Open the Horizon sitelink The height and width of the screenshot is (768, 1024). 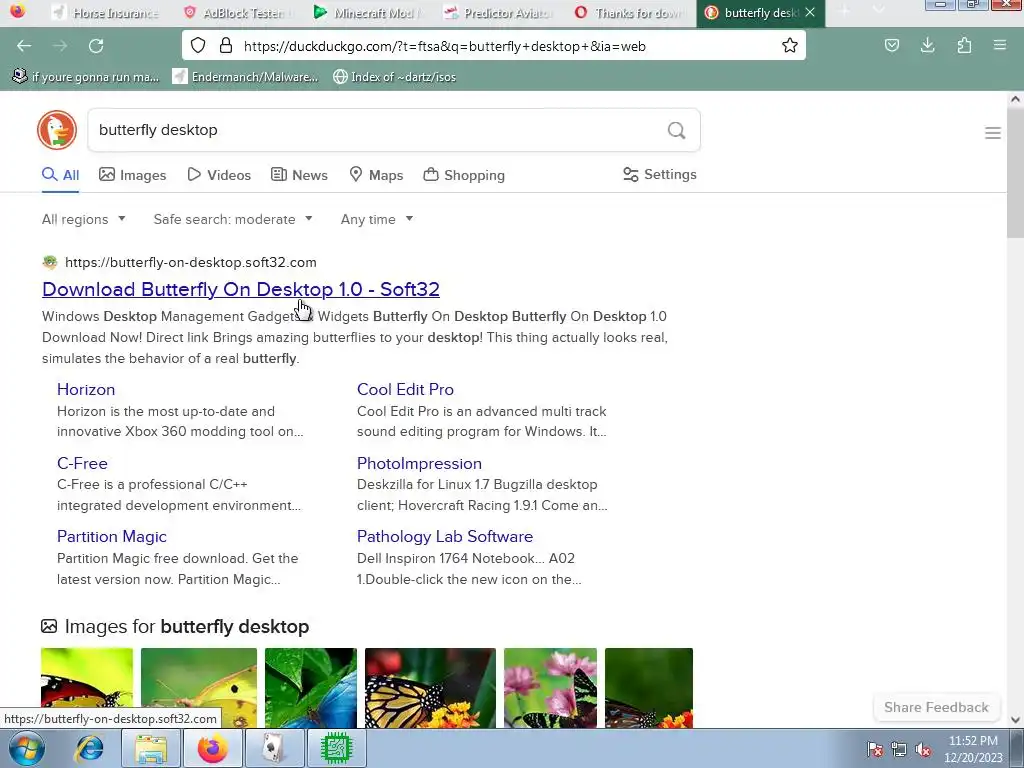(86, 389)
